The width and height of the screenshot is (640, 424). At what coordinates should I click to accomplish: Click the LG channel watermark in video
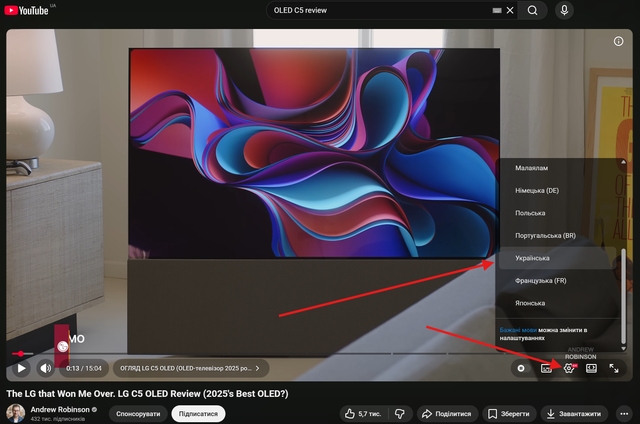click(62, 346)
